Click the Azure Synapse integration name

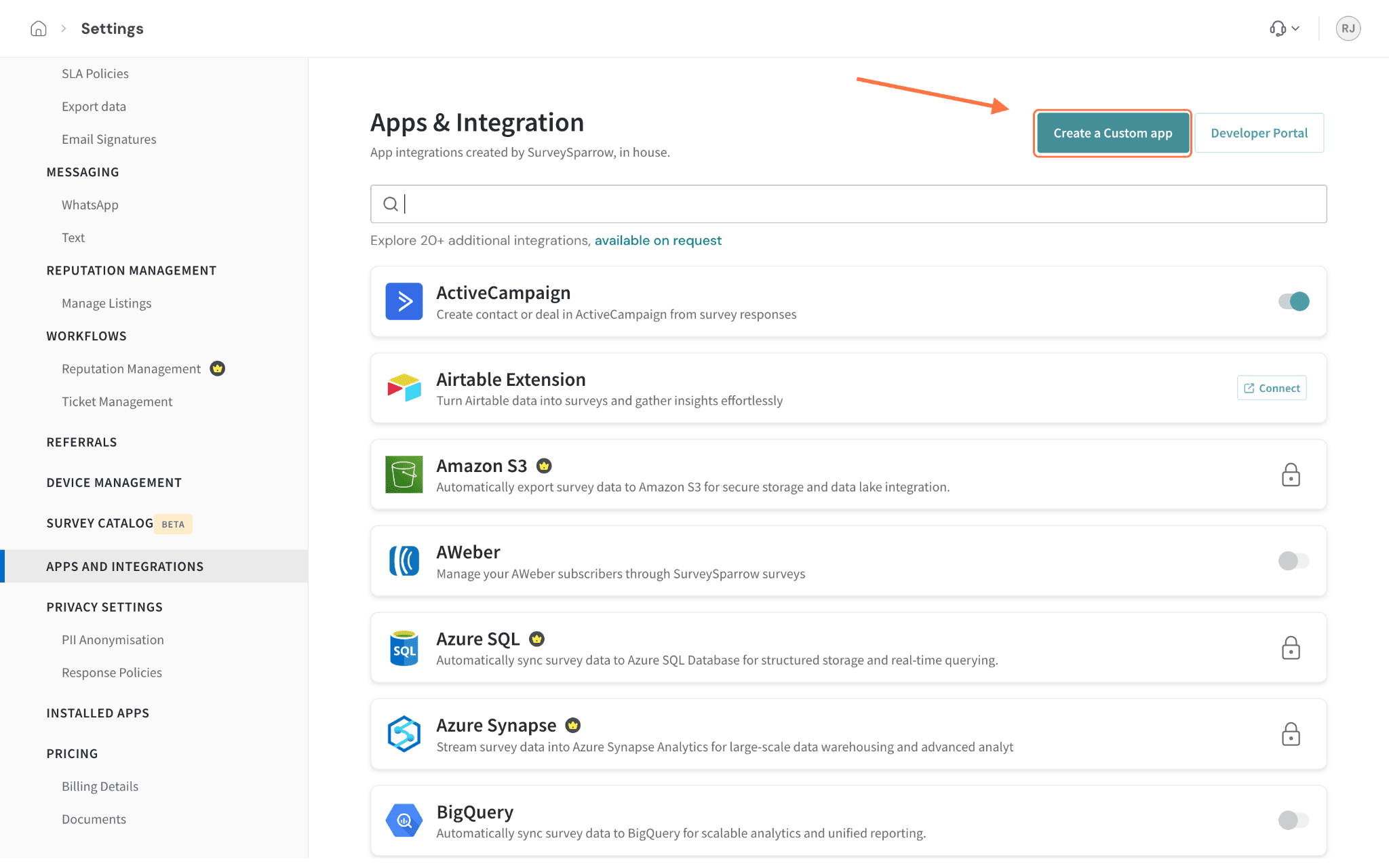click(x=496, y=726)
